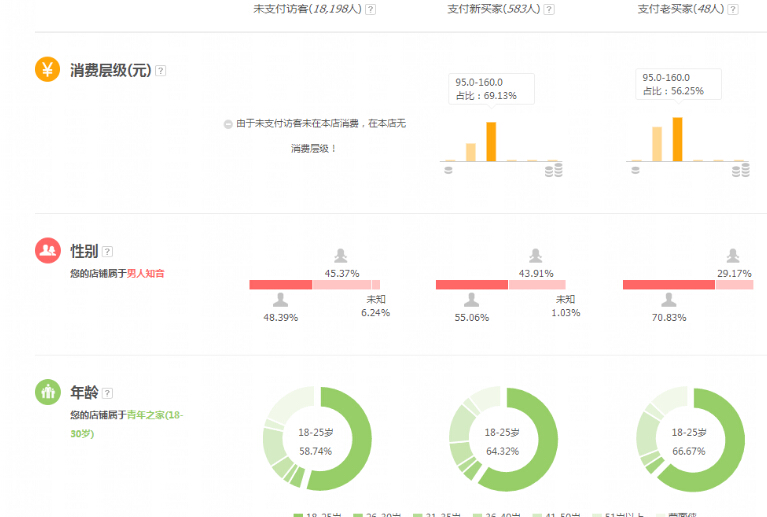767x517 pixels.
Task: Select tallest orange bar in 支付新买家 chart
Action: [491, 141]
